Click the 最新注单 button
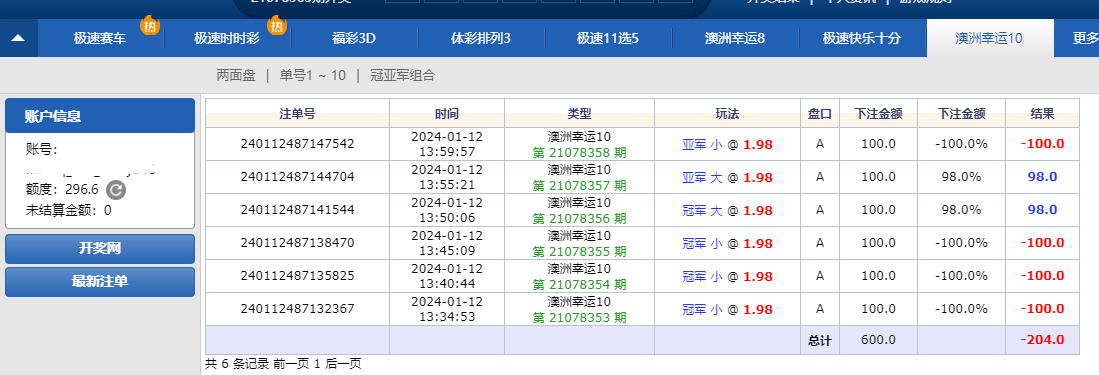This screenshot has width=1099, height=375. [100, 282]
